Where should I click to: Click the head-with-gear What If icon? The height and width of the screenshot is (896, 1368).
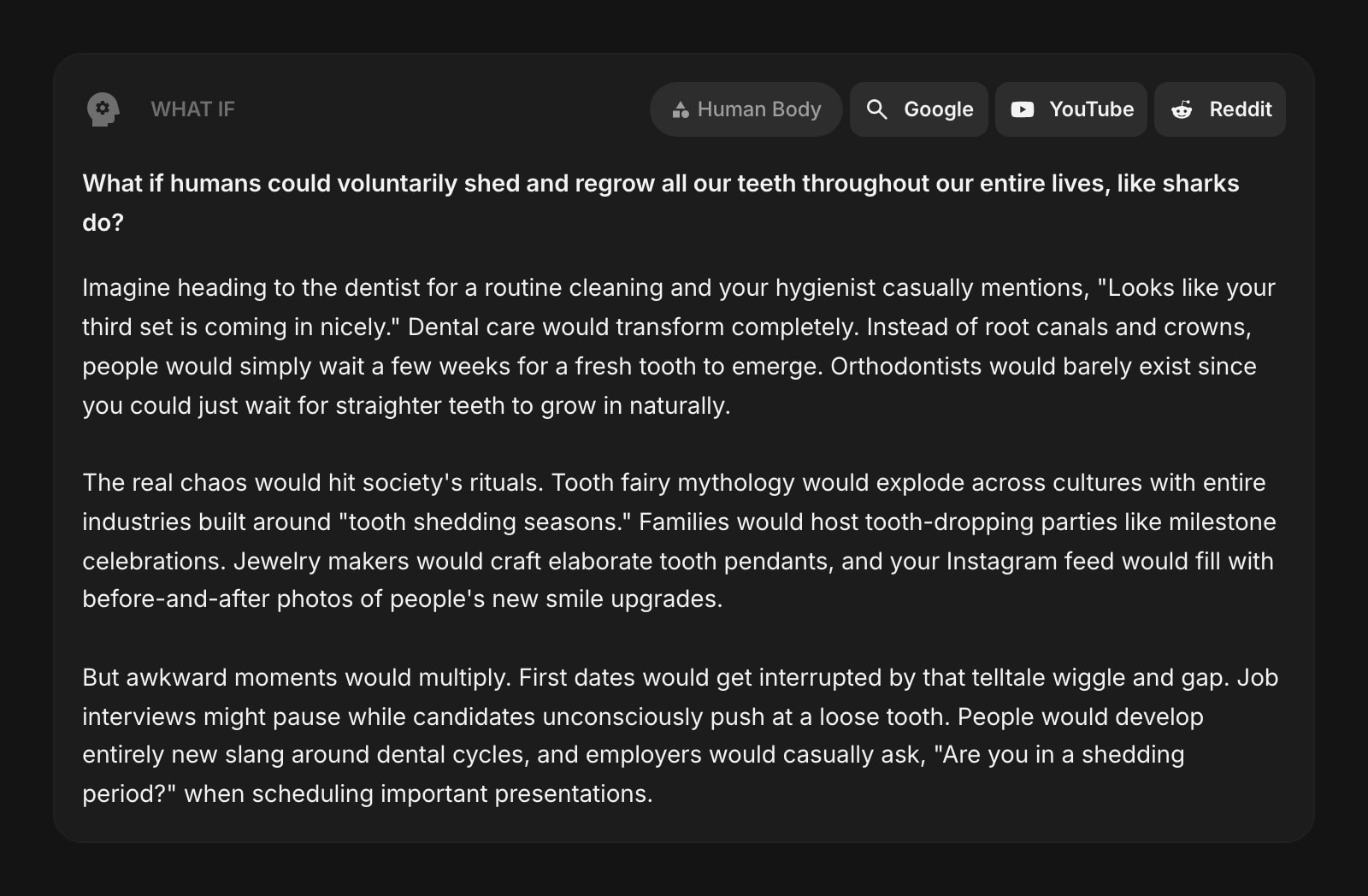[x=103, y=109]
